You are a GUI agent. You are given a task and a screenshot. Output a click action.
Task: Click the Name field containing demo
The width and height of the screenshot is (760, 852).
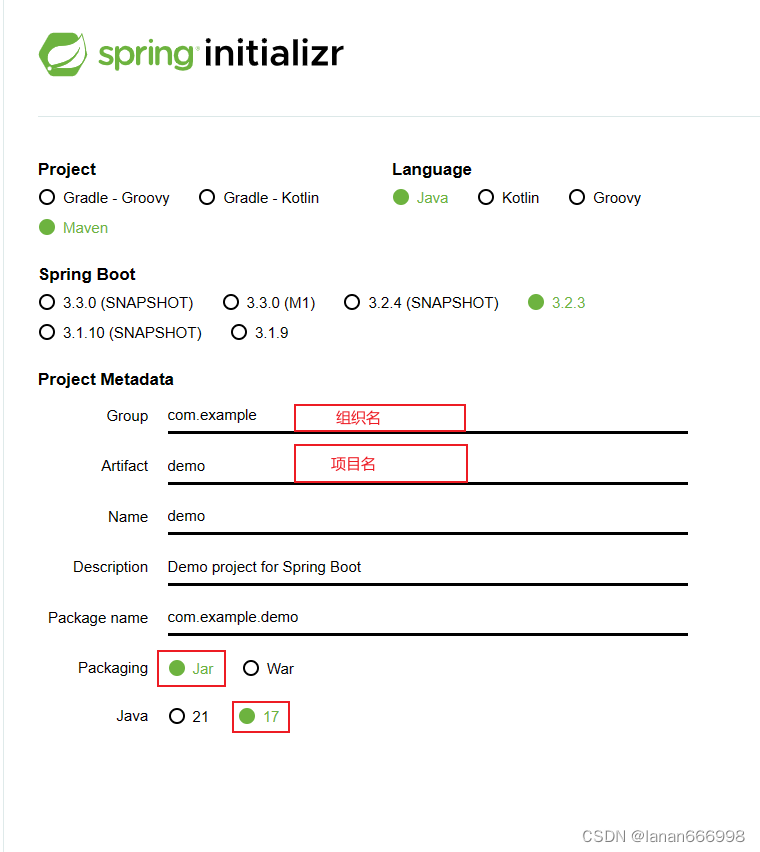[x=428, y=517]
